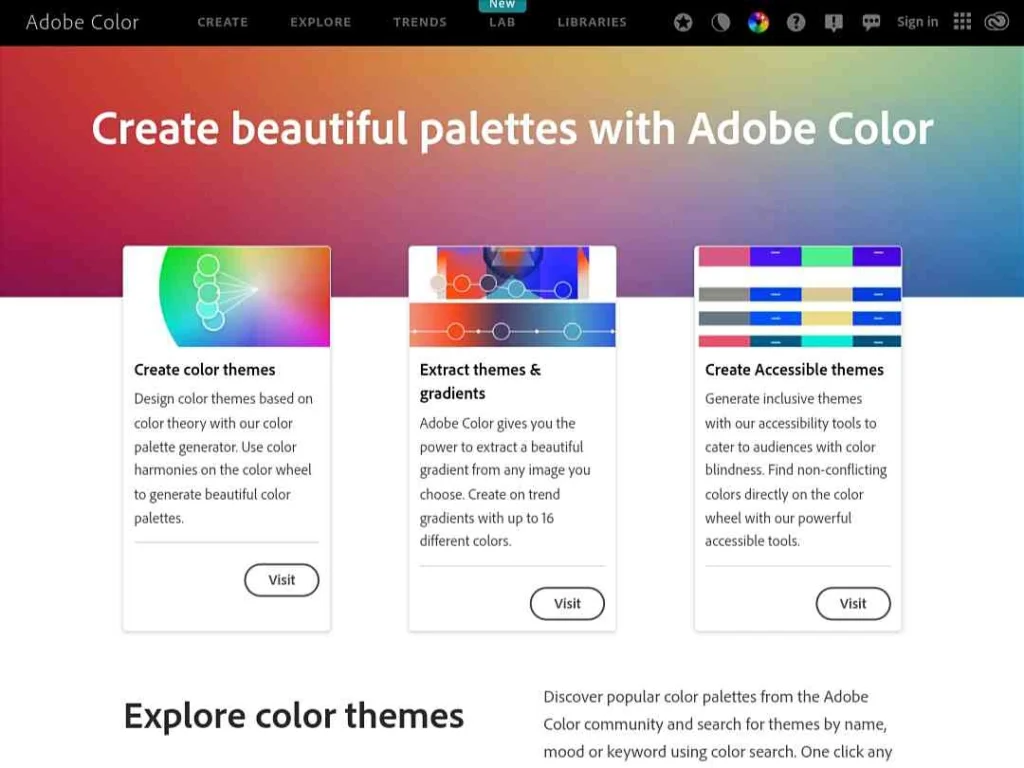Click the star badge icon in header

pos(683,23)
